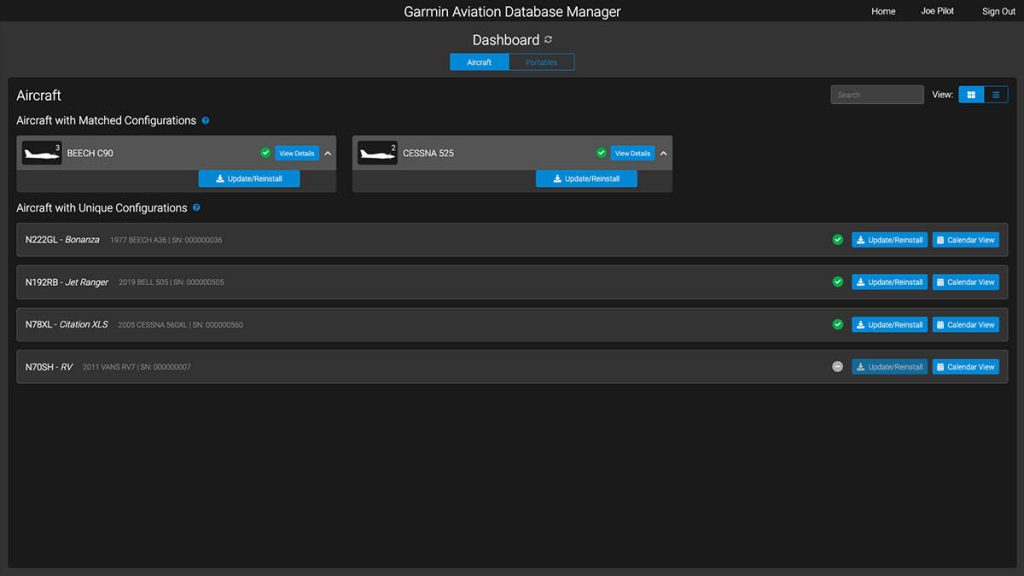Click '2019 BELL 505' serial details text

click(171, 282)
